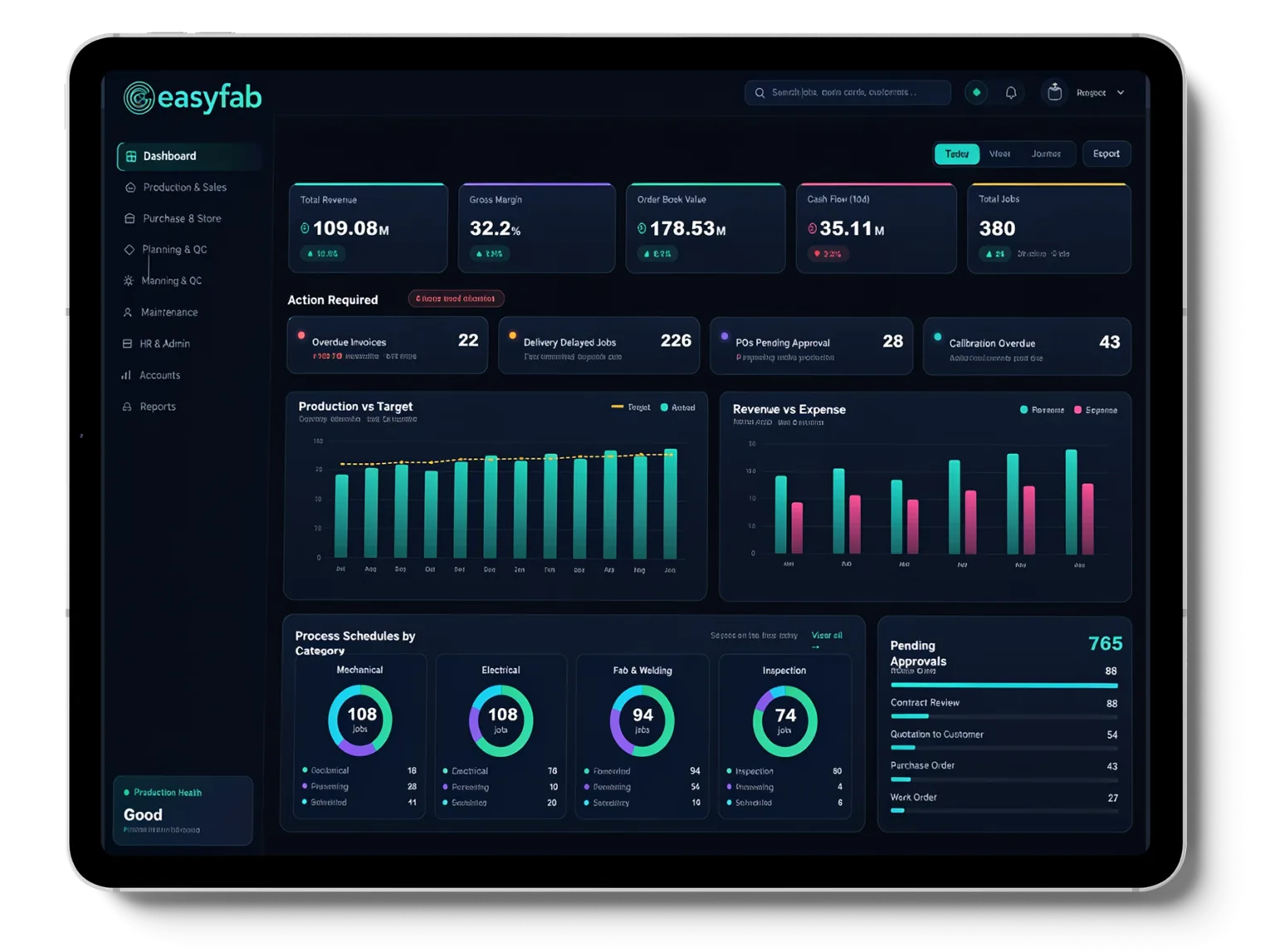Toggle the Expense legend series
This screenshot has width=1275, height=952.
click(1096, 410)
